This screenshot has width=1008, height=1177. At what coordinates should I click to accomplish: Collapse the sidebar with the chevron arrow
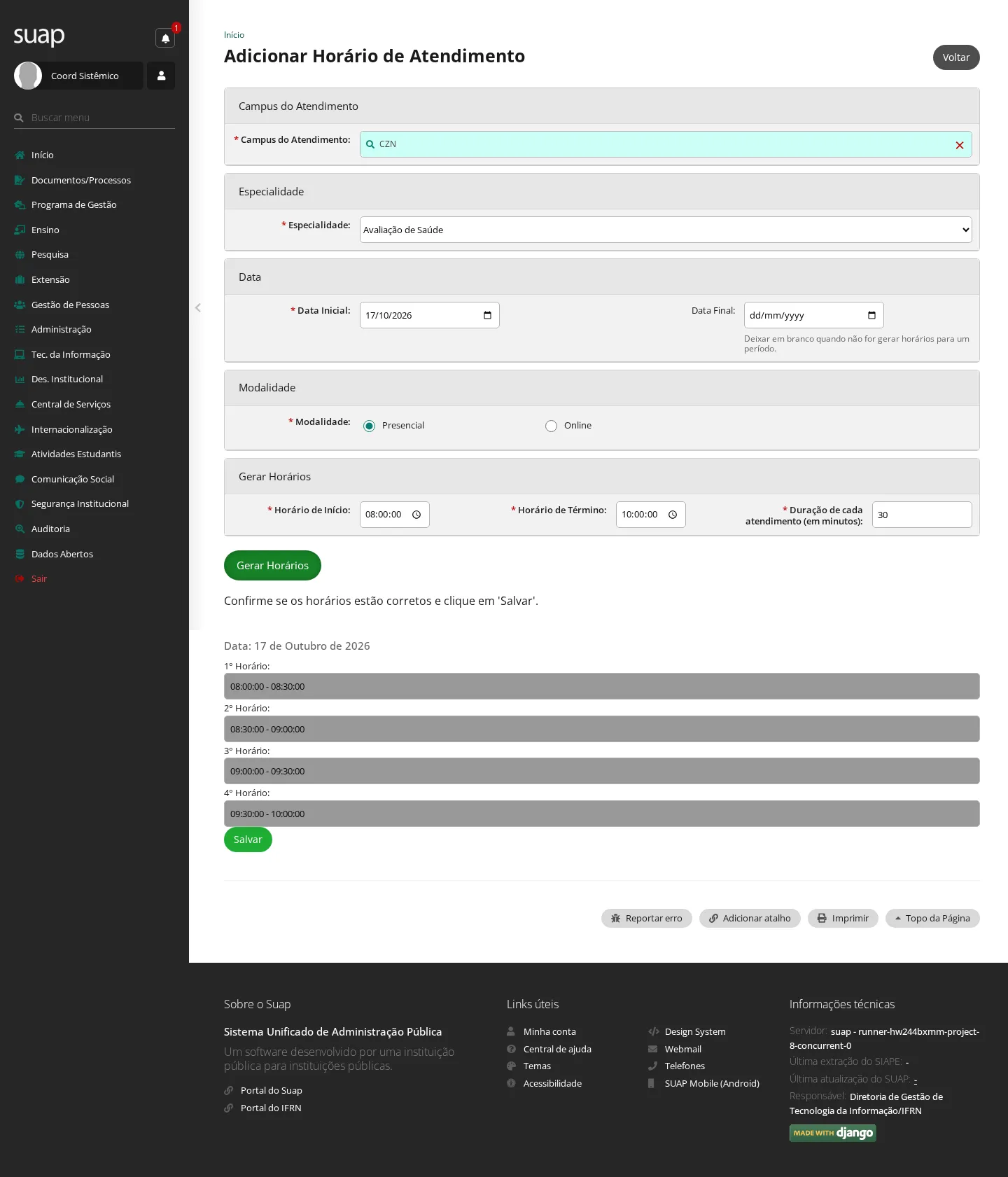point(198,307)
